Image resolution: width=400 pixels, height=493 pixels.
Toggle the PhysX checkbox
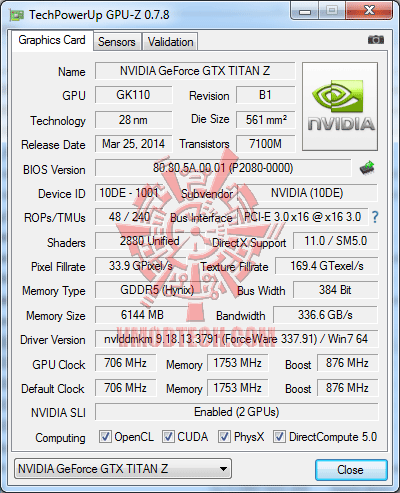tap(224, 436)
